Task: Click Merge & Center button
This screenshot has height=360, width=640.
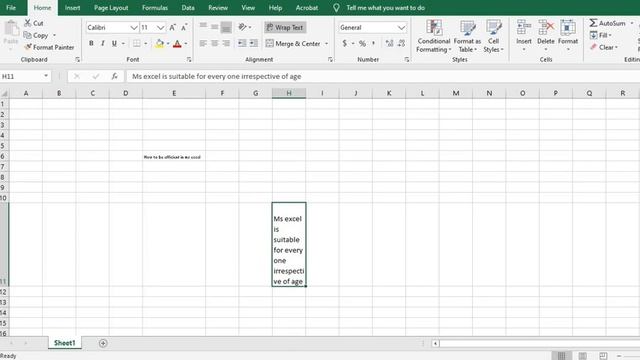Action: tap(293, 43)
